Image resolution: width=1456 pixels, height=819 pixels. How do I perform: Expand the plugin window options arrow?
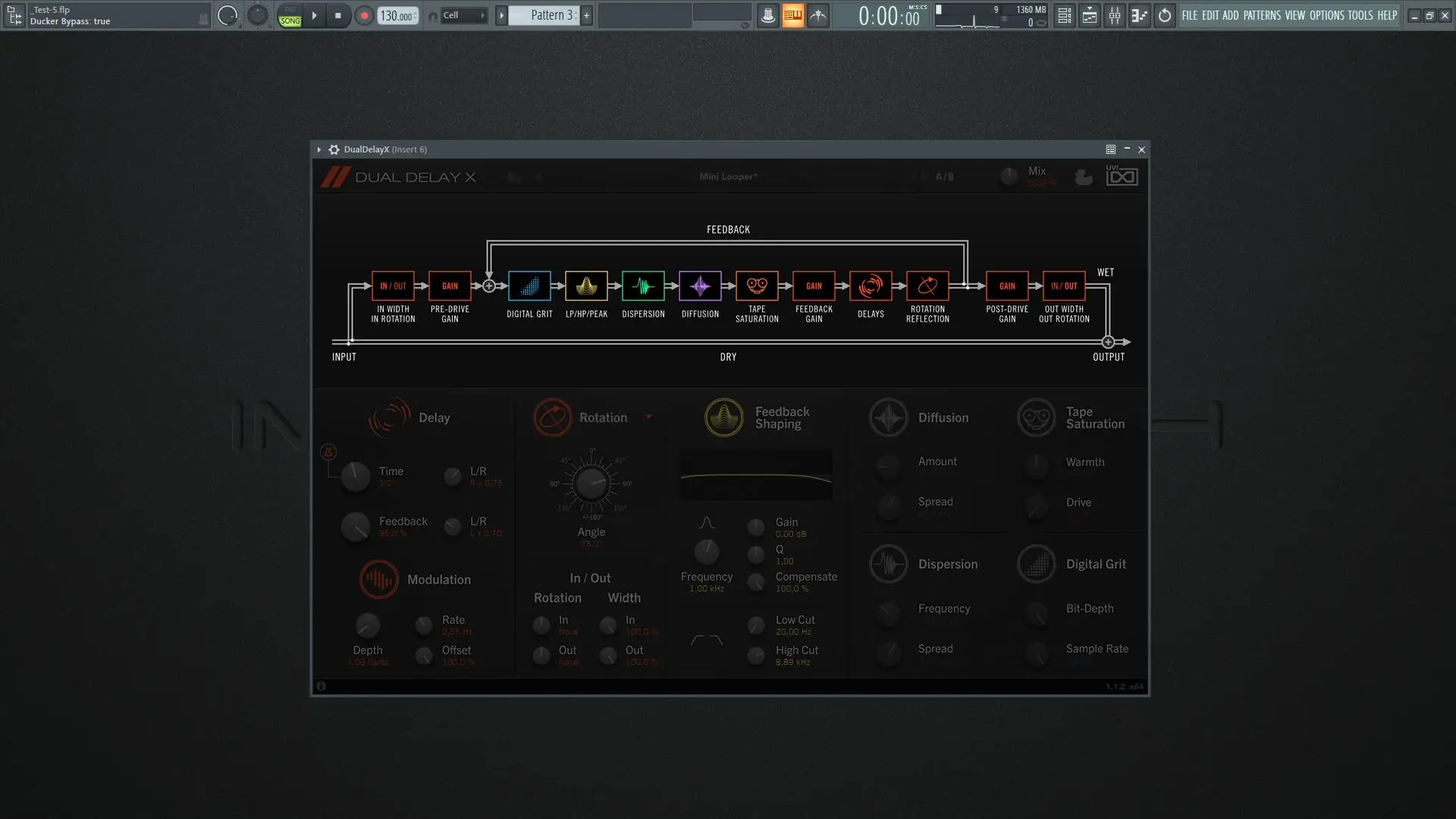point(319,149)
